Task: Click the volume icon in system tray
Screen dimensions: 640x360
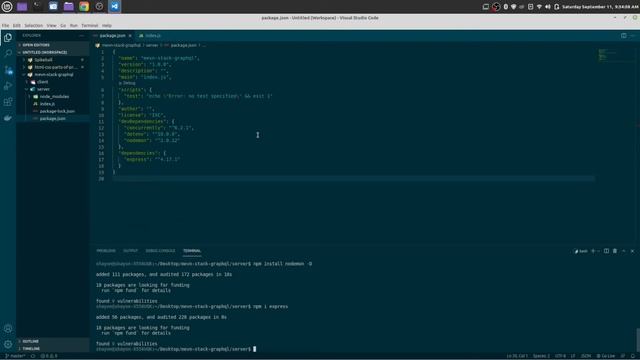Action: 547,7
